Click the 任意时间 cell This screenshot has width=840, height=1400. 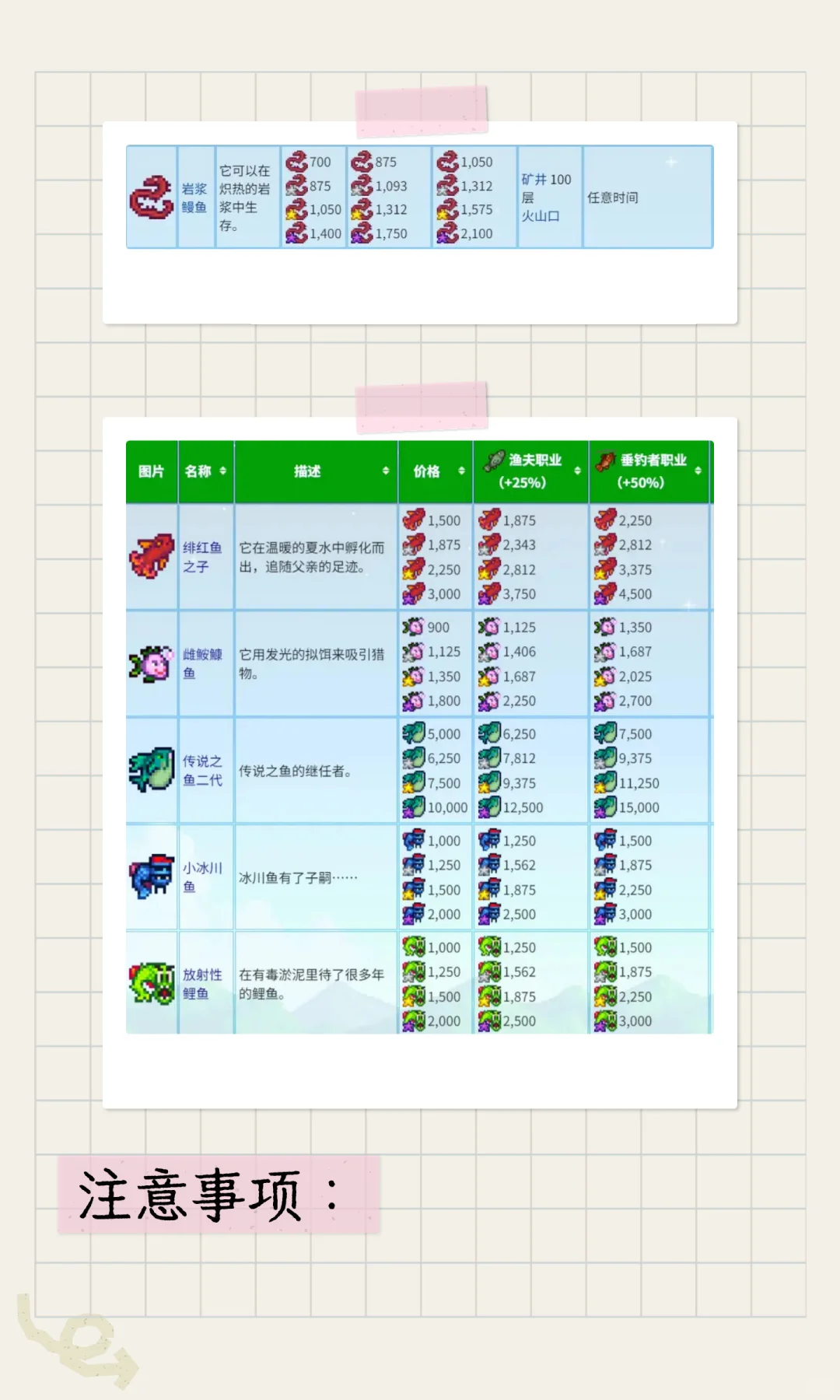[613, 198]
